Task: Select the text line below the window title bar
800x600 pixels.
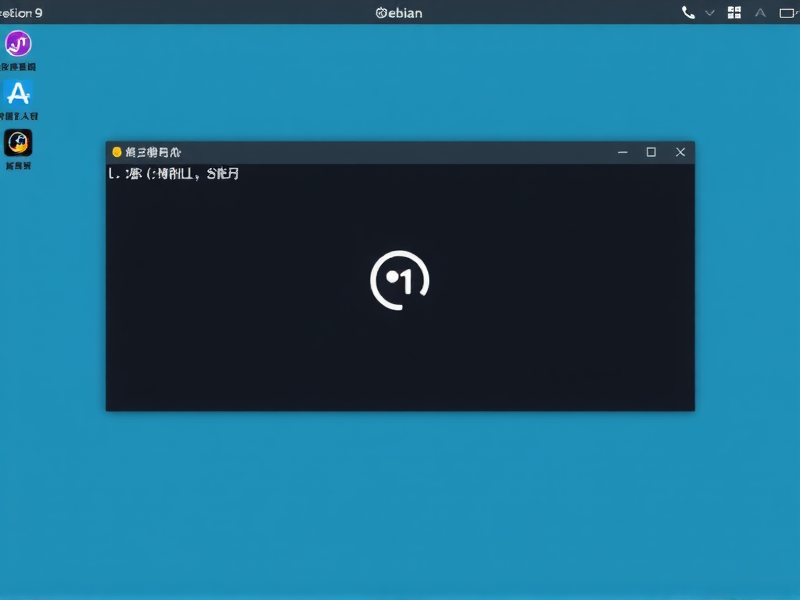Action: point(175,173)
